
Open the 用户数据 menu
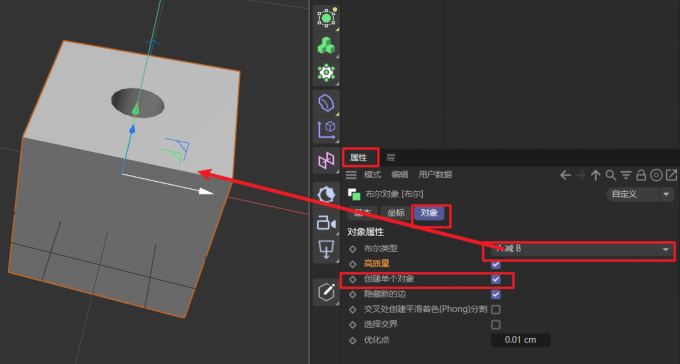coord(435,174)
